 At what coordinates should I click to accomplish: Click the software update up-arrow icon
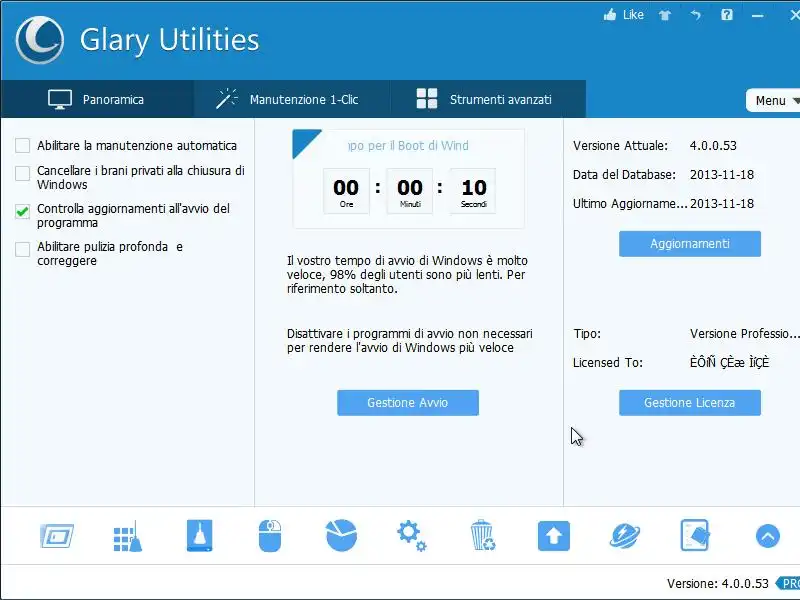point(554,536)
